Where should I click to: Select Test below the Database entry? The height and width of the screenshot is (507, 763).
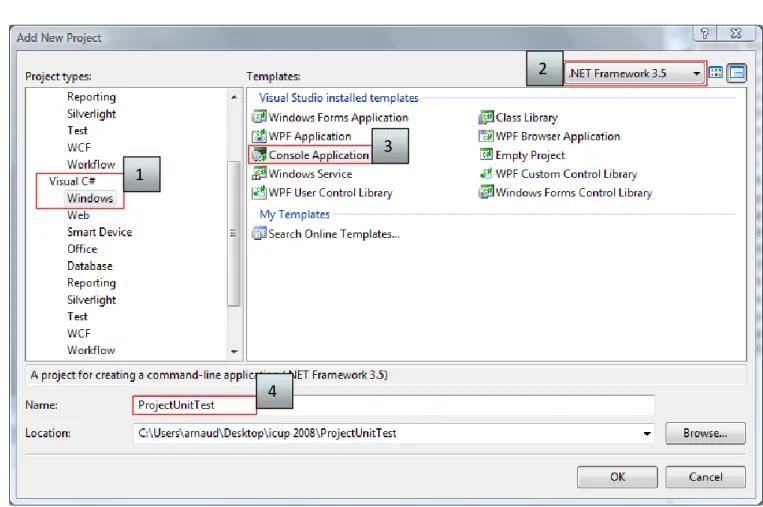pyautogui.click(x=77, y=317)
